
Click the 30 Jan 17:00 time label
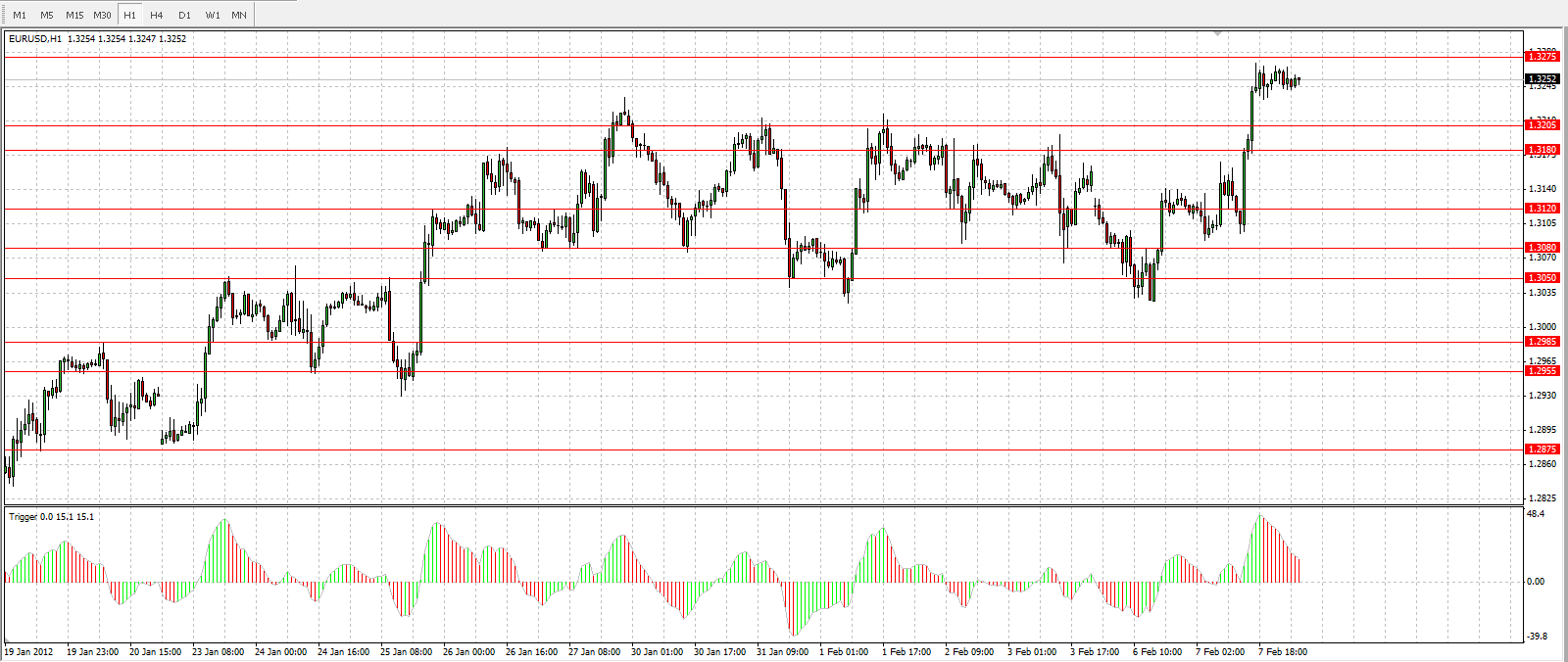click(x=720, y=652)
